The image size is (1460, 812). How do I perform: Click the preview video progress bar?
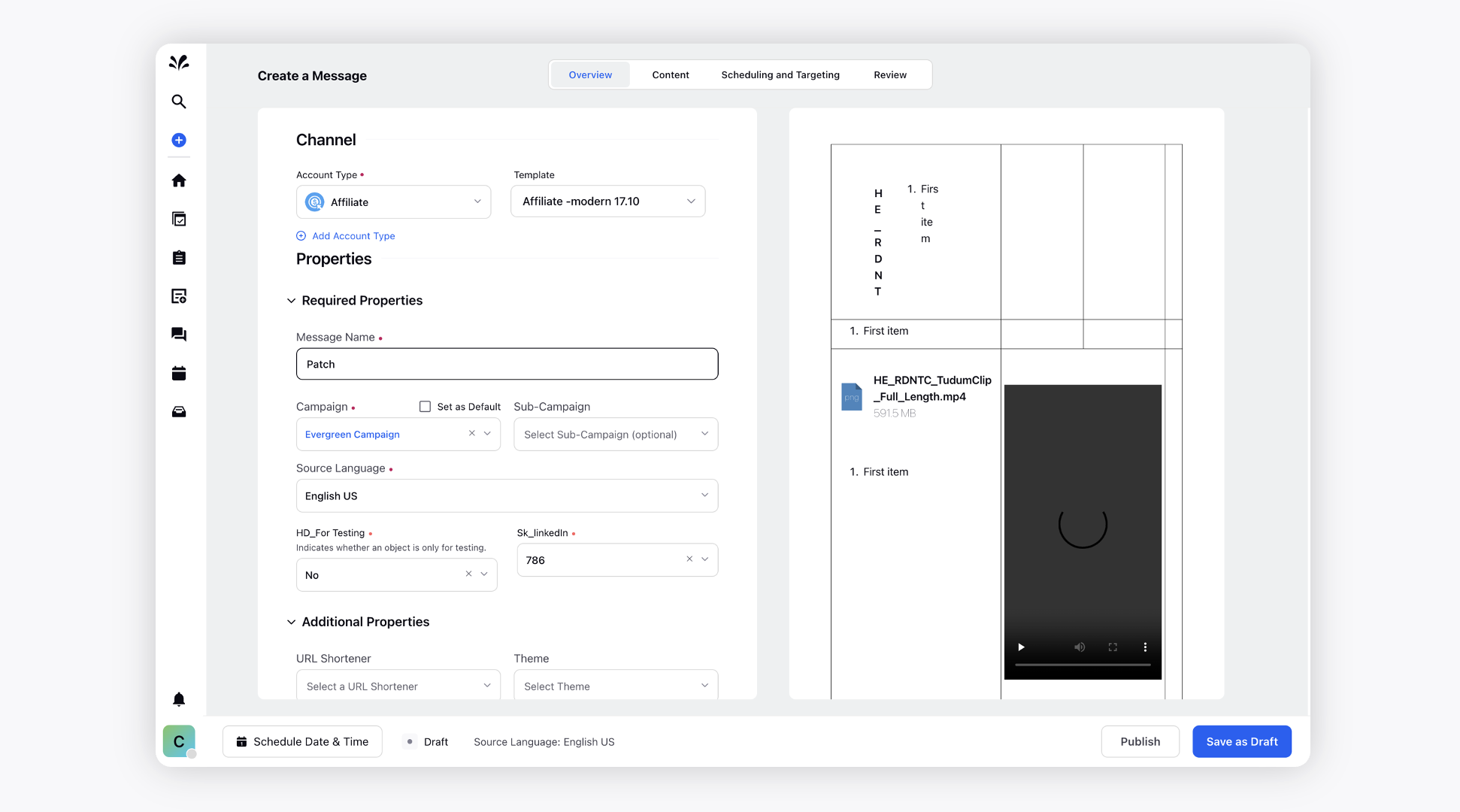coord(1083,665)
